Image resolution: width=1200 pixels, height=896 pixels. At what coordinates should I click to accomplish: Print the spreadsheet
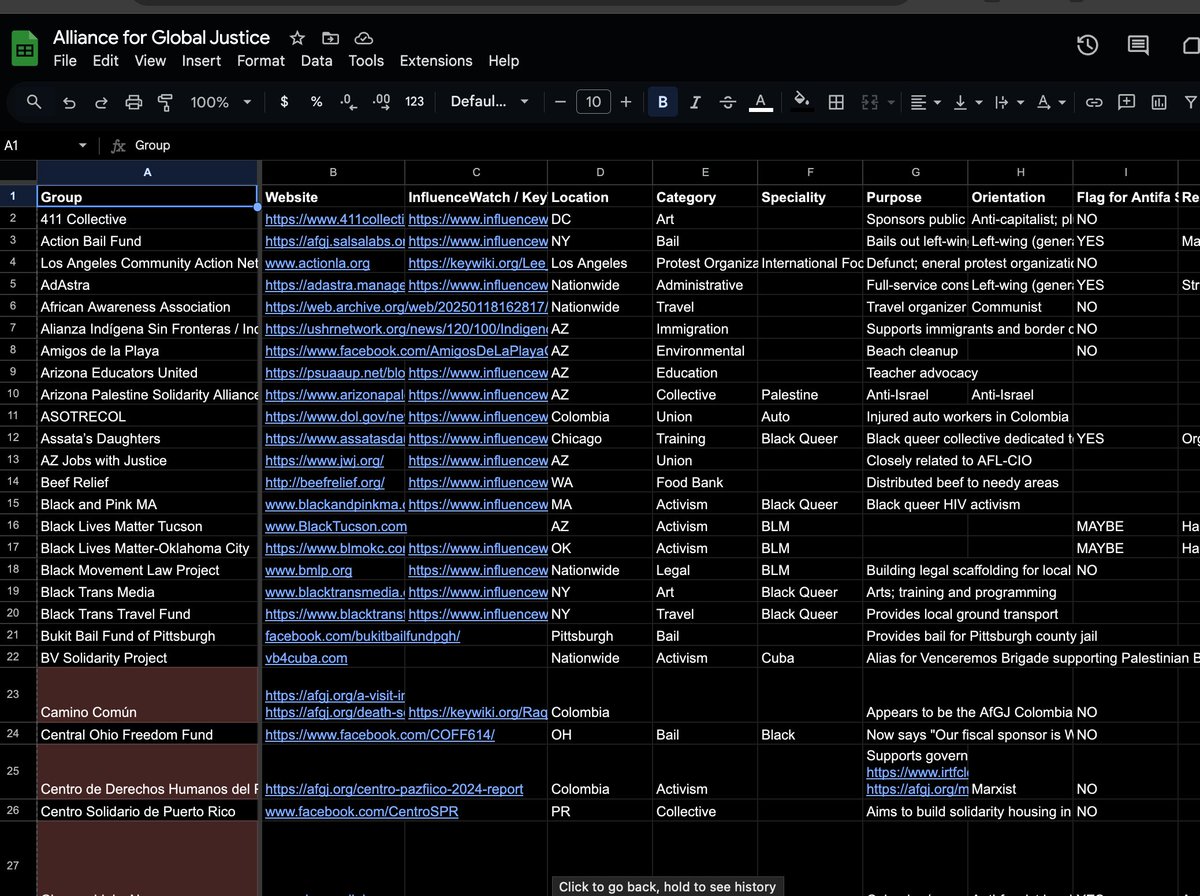click(x=134, y=102)
